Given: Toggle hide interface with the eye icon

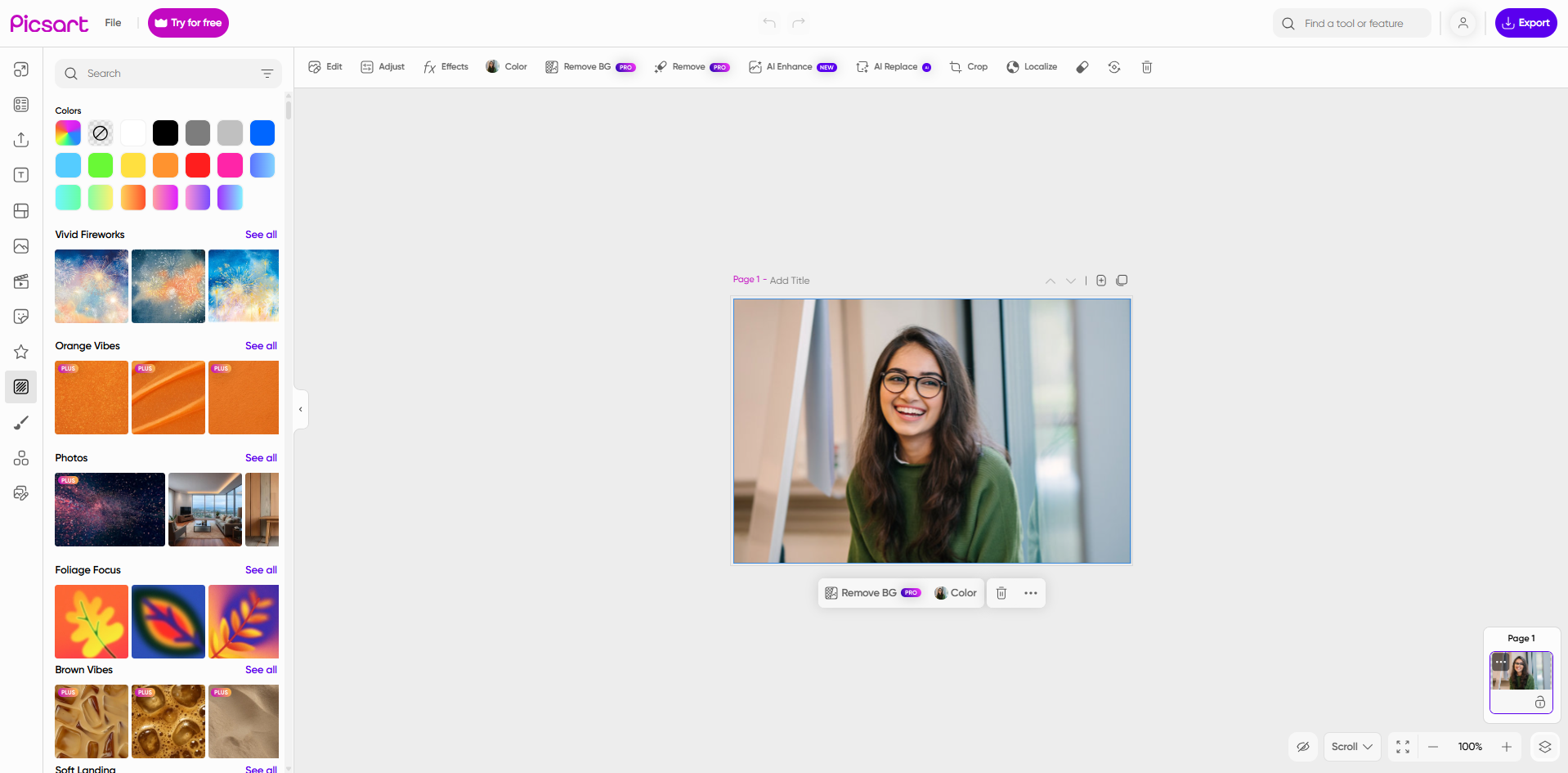Looking at the screenshot, I should 1303,747.
